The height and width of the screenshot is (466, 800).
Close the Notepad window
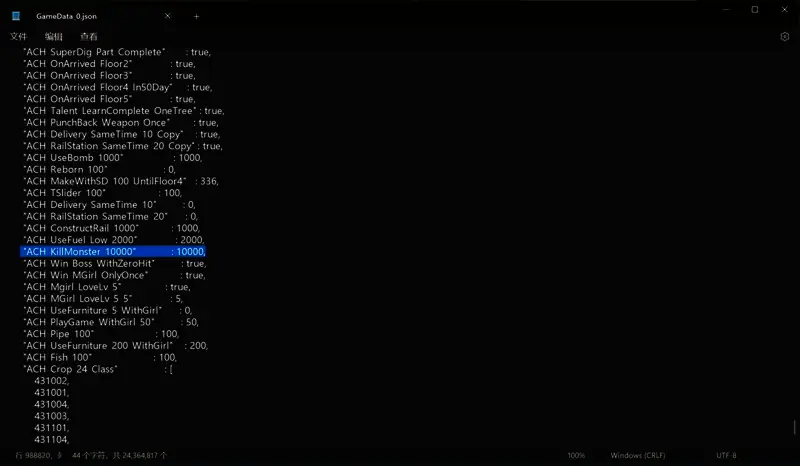[783, 10]
